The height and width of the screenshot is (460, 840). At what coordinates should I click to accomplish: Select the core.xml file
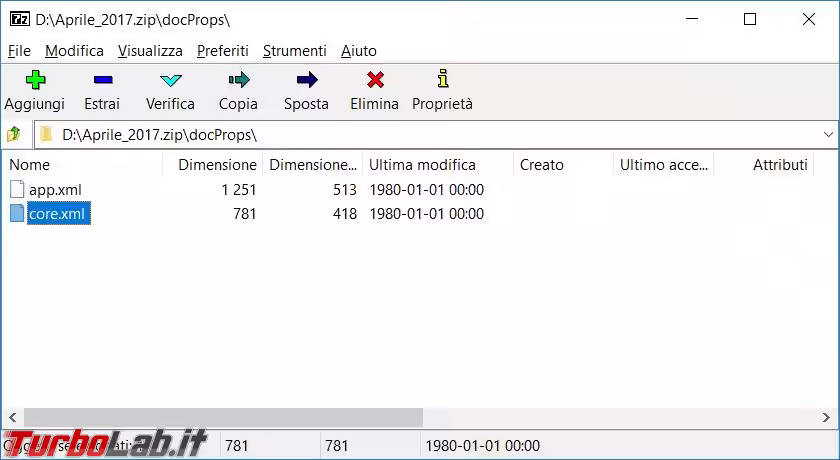(x=59, y=214)
